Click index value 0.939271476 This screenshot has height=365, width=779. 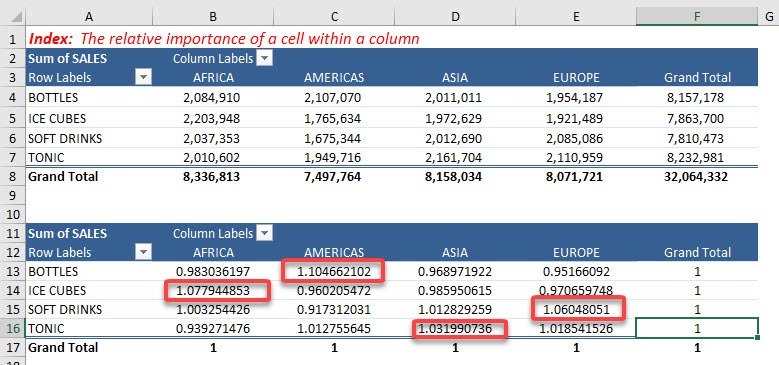click(213, 329)
